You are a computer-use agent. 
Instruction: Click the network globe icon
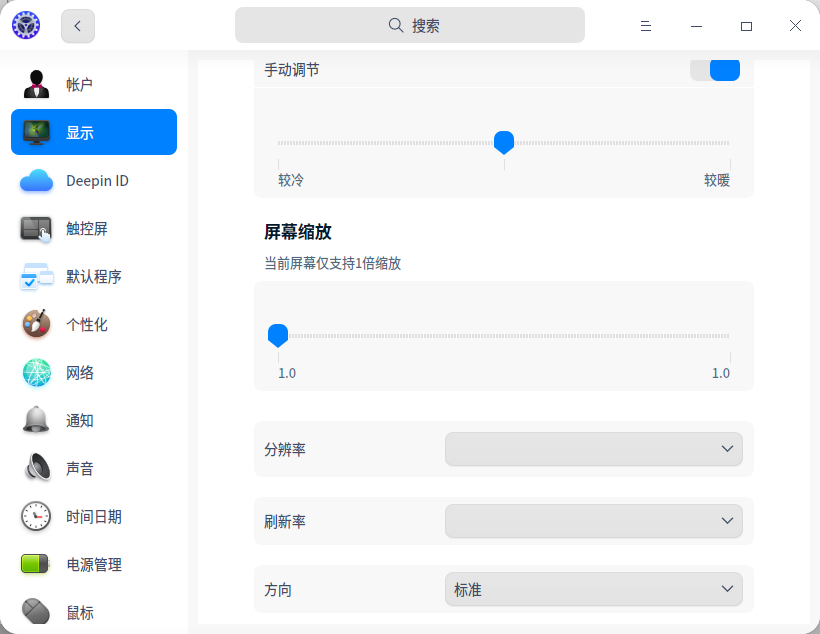37,373
